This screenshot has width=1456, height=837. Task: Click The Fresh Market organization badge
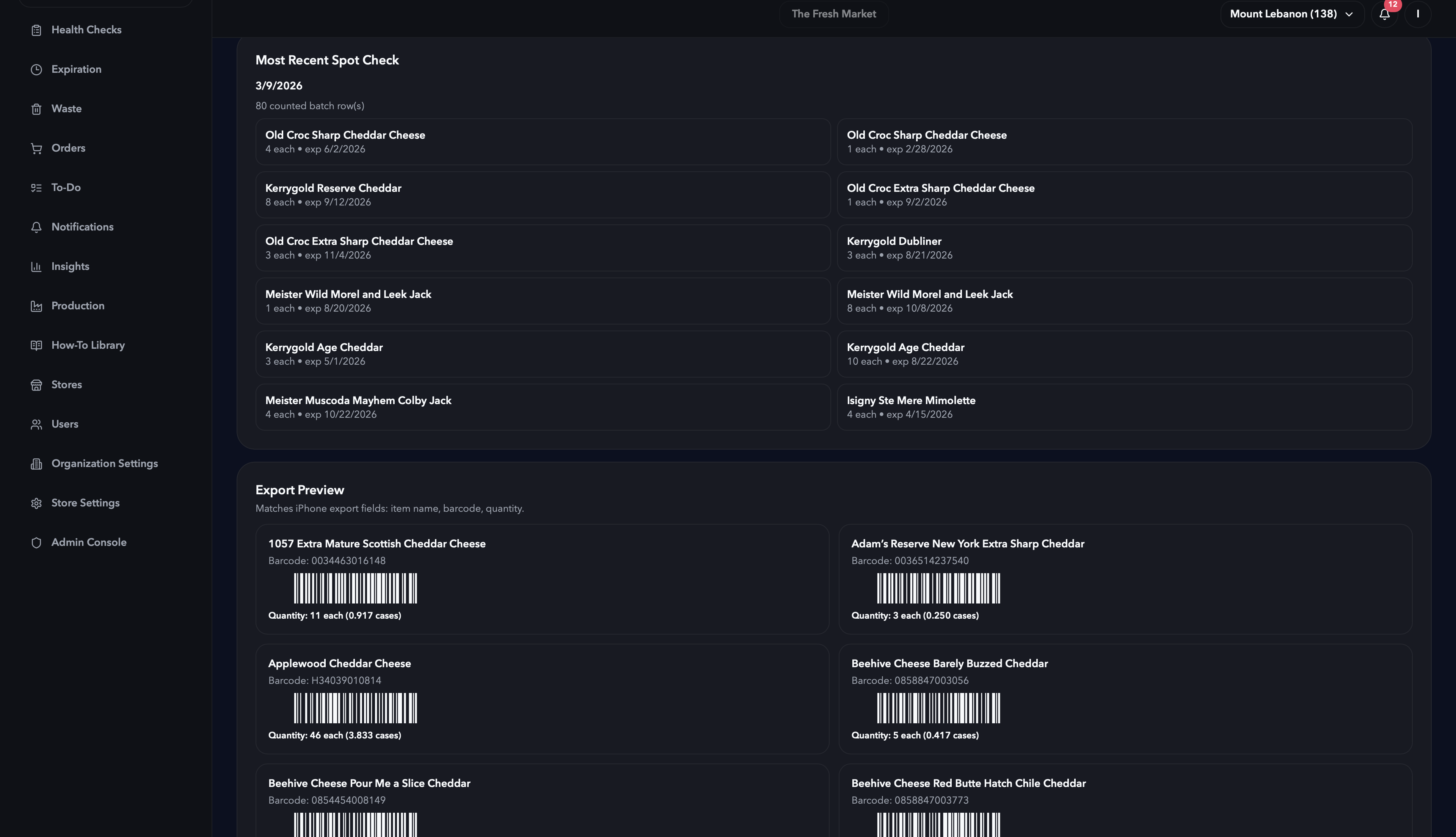click(833, 14)
